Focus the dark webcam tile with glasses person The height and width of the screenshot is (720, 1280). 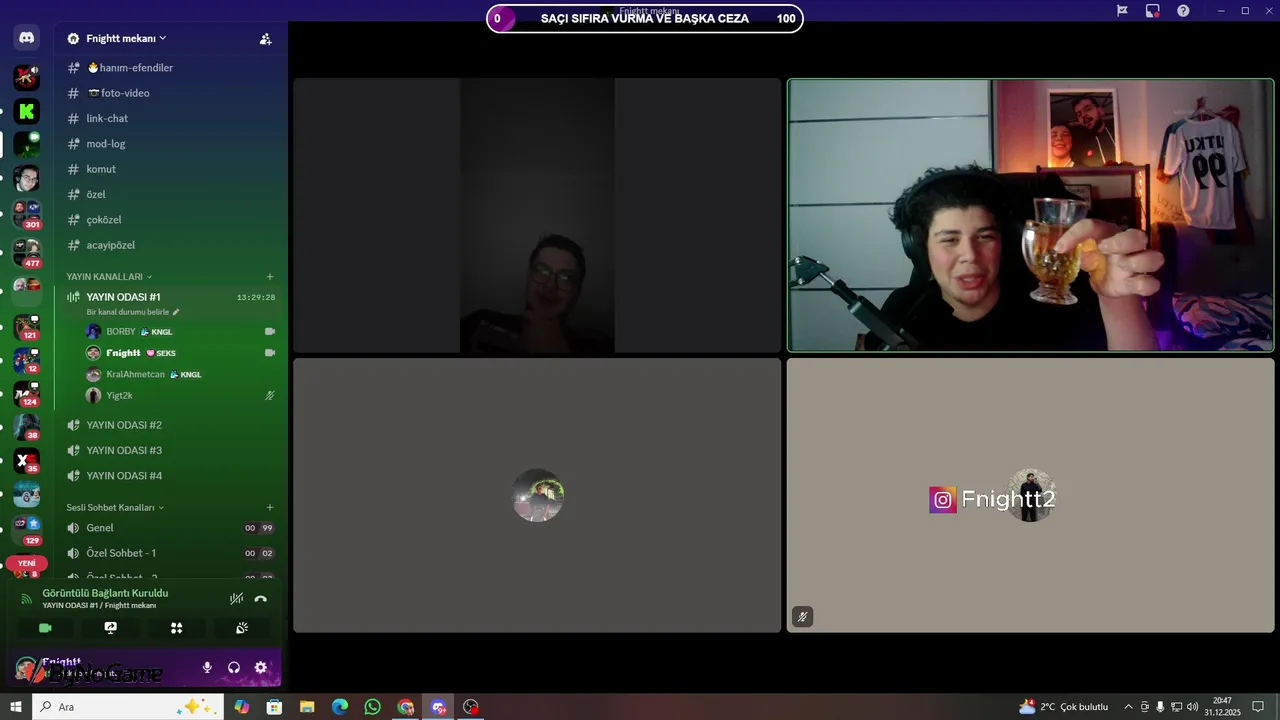(x=537, y=215)
